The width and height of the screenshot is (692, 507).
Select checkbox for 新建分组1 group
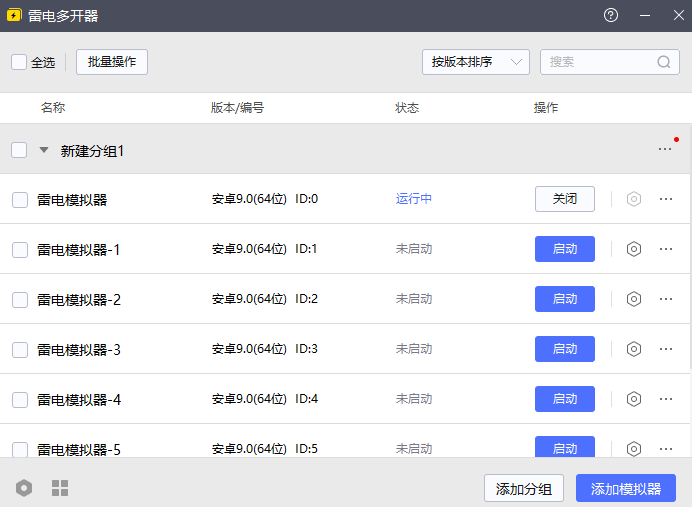(x=19, y=150)
